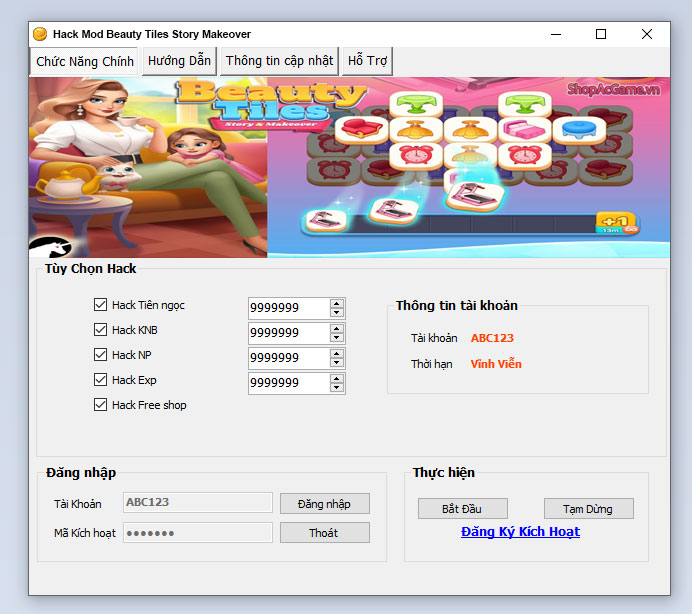
Task: Minimize the Hack Mod window
Action: [556, 34]
